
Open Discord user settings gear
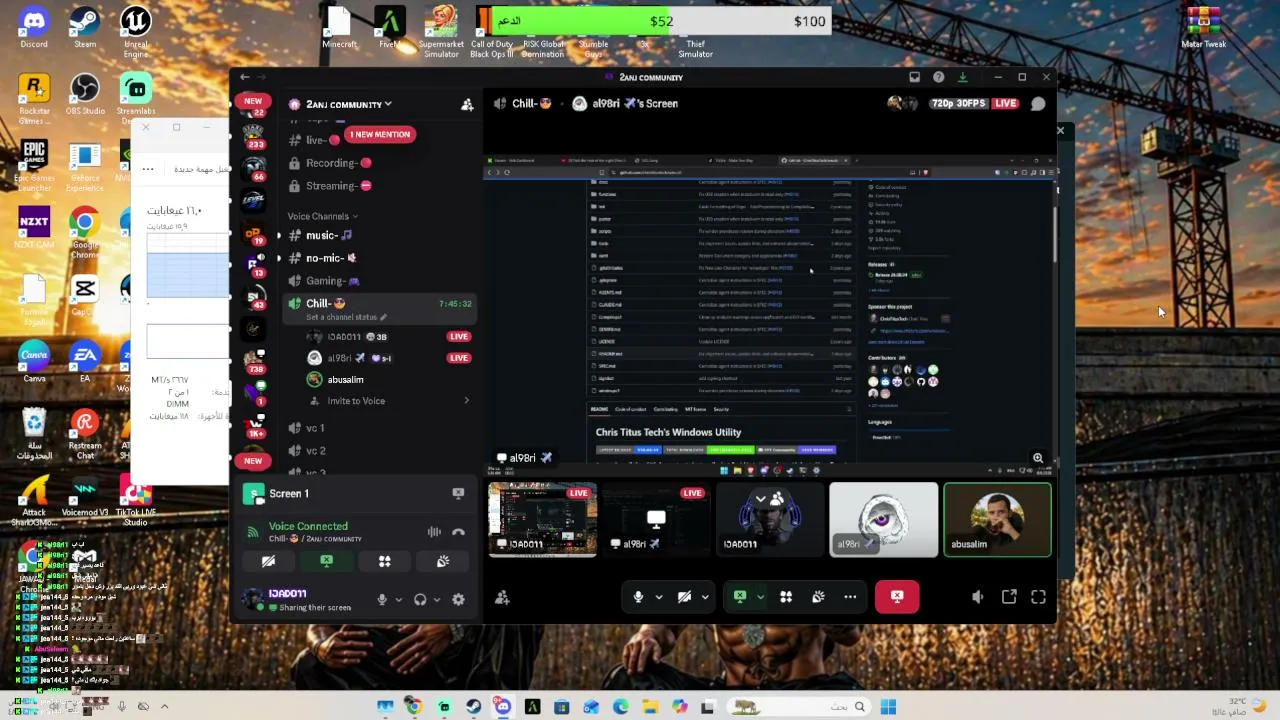pyautogui.click(x=458, y=599)
